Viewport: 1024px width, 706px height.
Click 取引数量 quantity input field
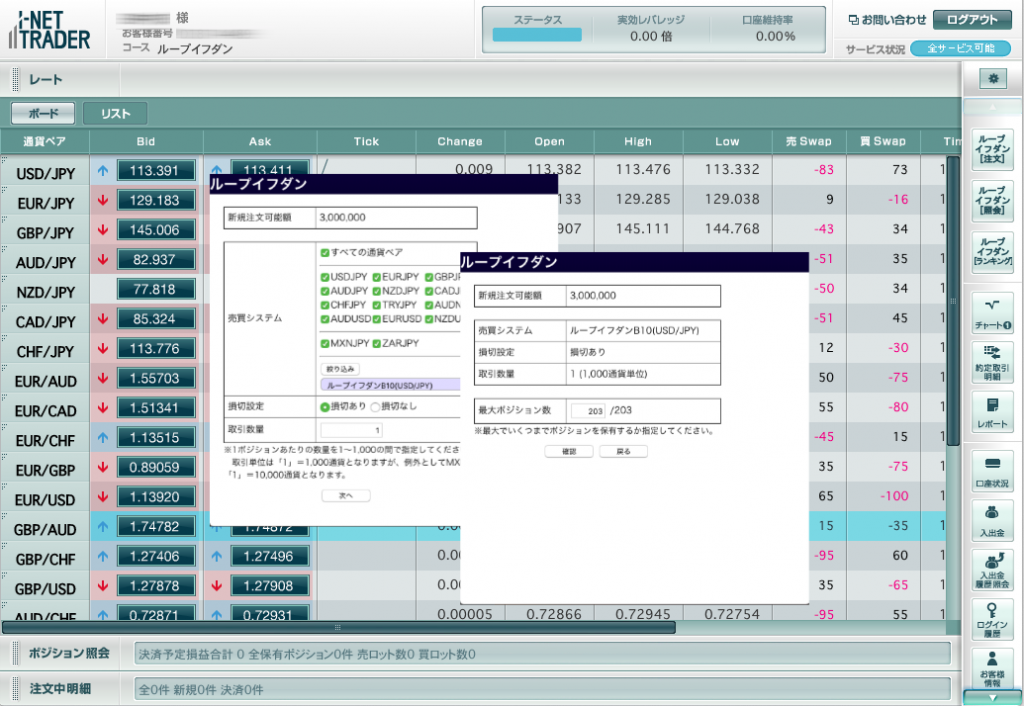(x=351, y=430)
